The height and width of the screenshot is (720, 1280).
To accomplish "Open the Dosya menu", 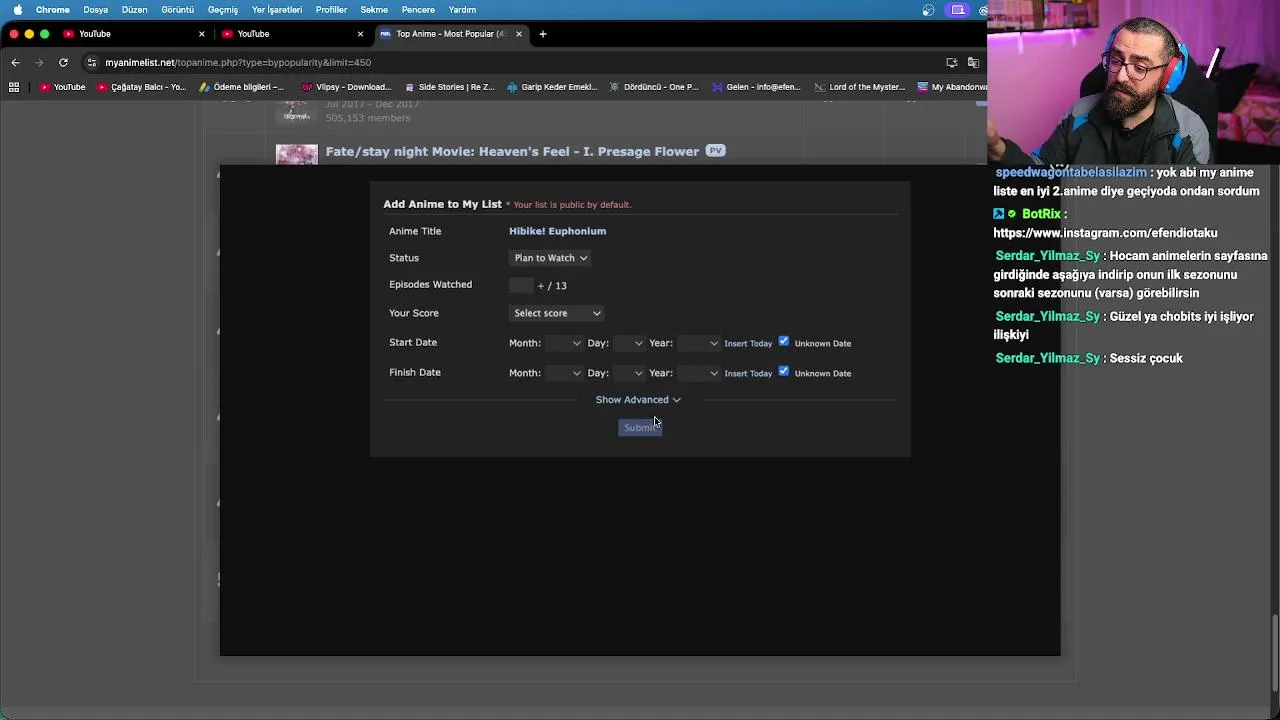I will coord(96,10).
